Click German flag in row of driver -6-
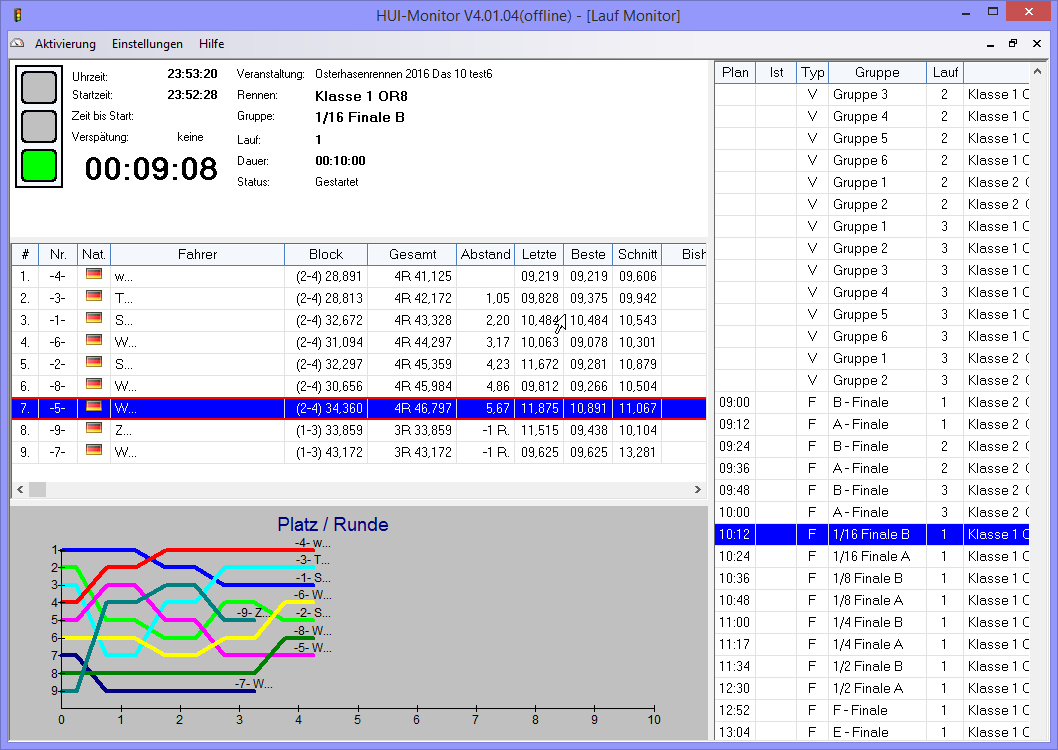Image resolution: width=1058 pixels, height=750 pixels. [94, 339]
